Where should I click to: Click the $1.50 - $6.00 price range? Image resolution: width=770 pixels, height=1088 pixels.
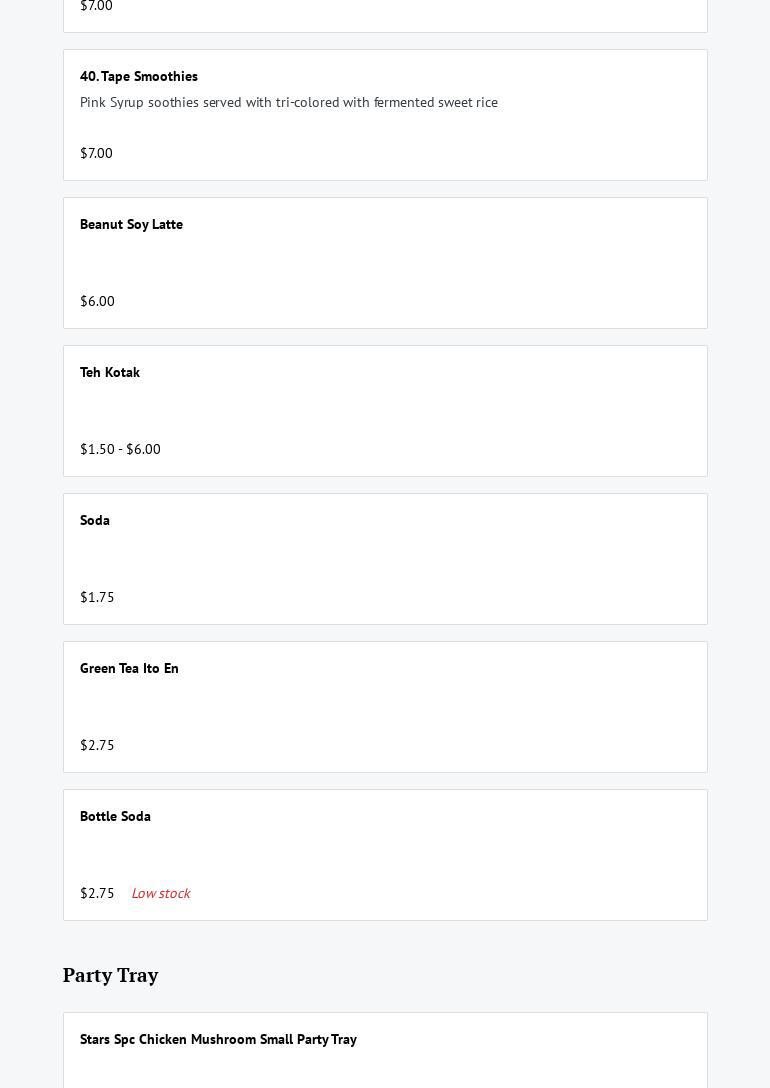pos(120,449)
